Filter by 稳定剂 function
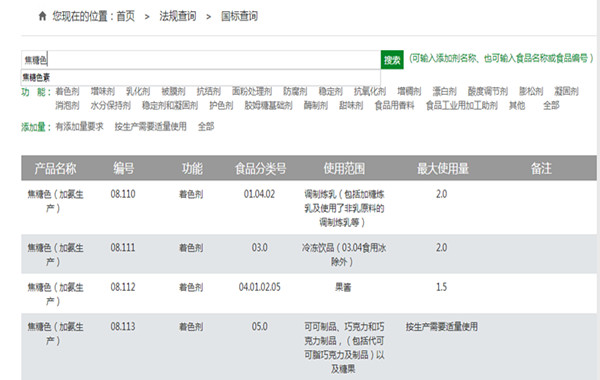Screen dimensions: 600x380 coord(331,91)
